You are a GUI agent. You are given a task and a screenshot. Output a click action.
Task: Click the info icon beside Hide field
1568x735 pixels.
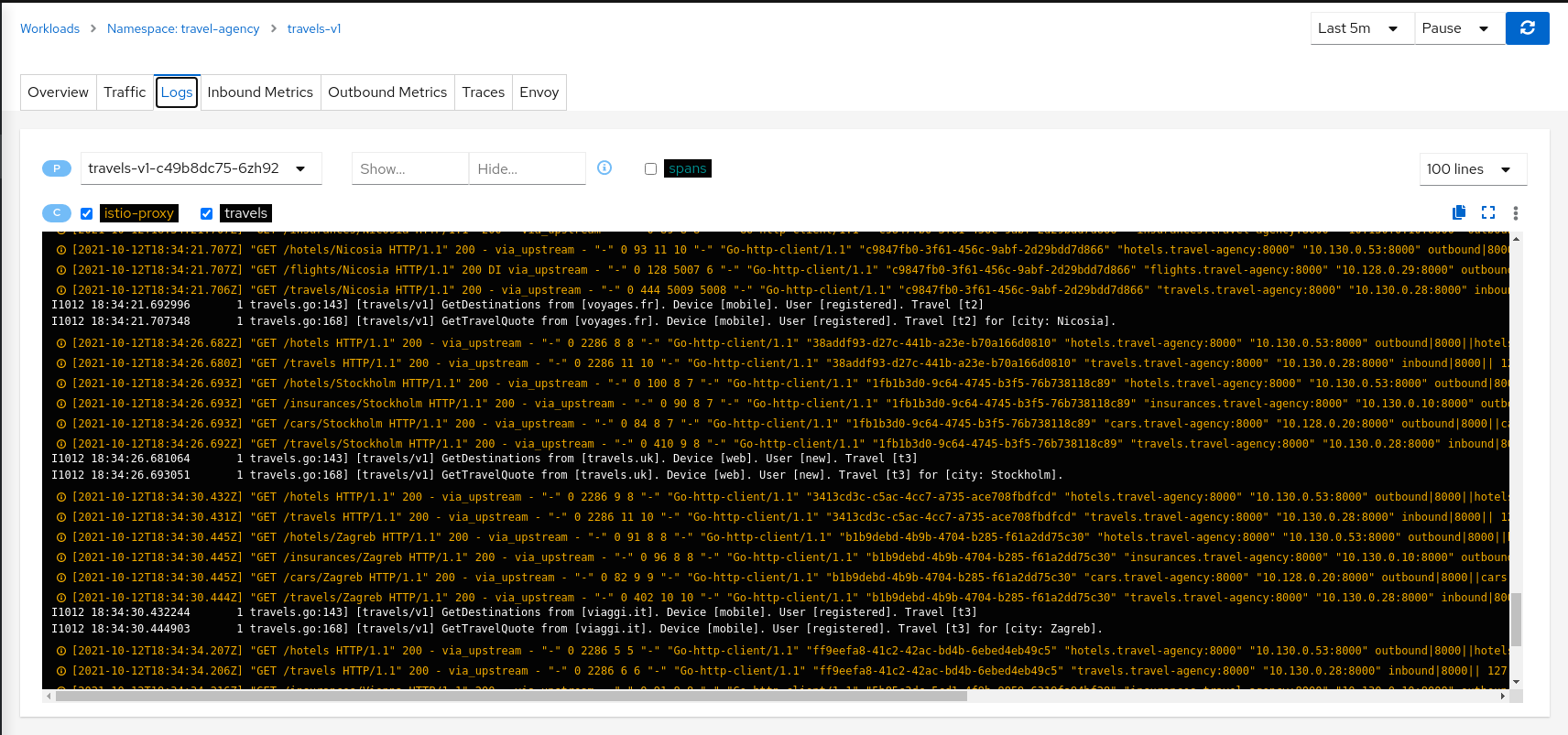click(604, 168)
